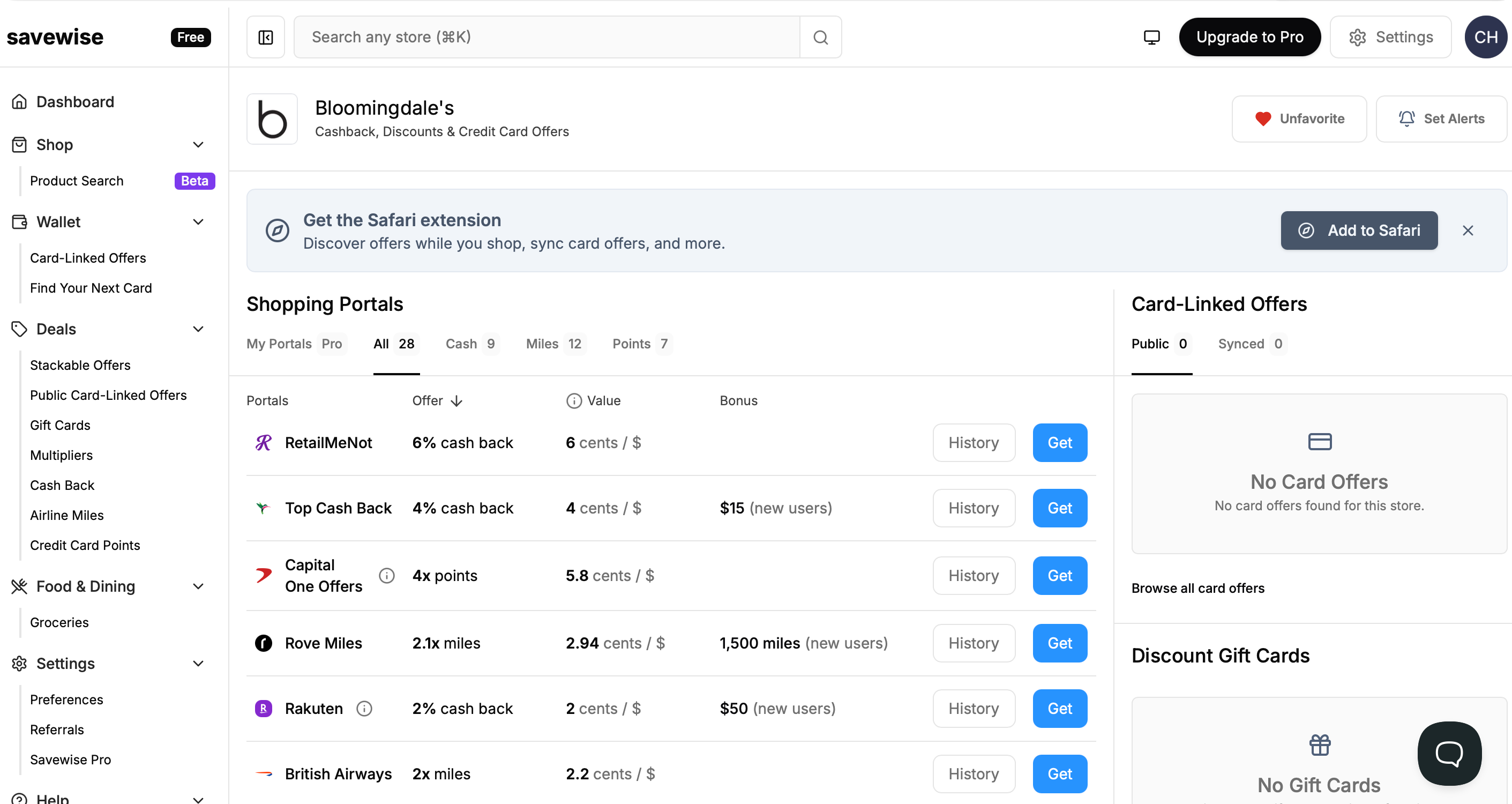
Task: Click the savewise logo
Action: pos(55,37)
